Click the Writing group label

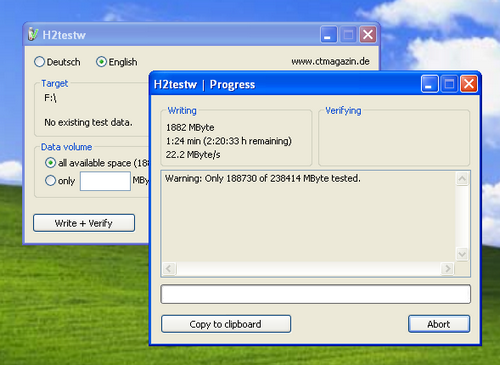tap(182, 111)
